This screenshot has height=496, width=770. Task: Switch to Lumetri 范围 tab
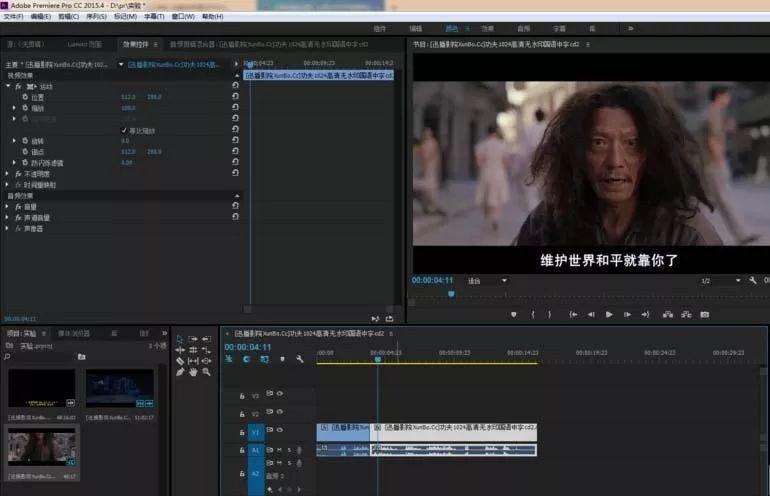tap(84, 44)
